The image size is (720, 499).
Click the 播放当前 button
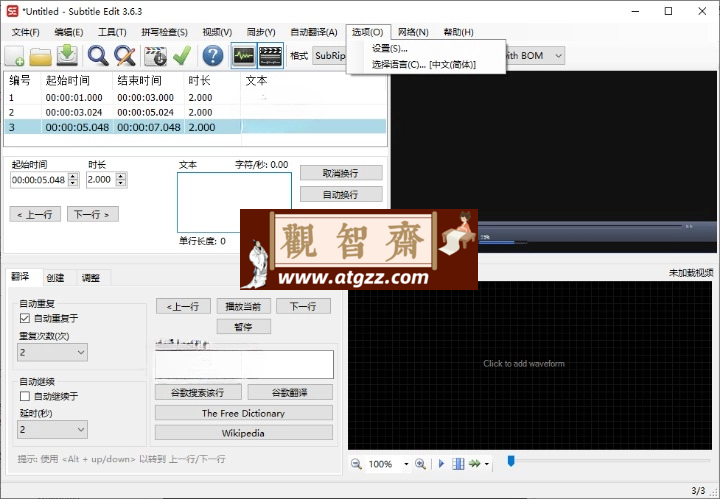click(243, 306)
